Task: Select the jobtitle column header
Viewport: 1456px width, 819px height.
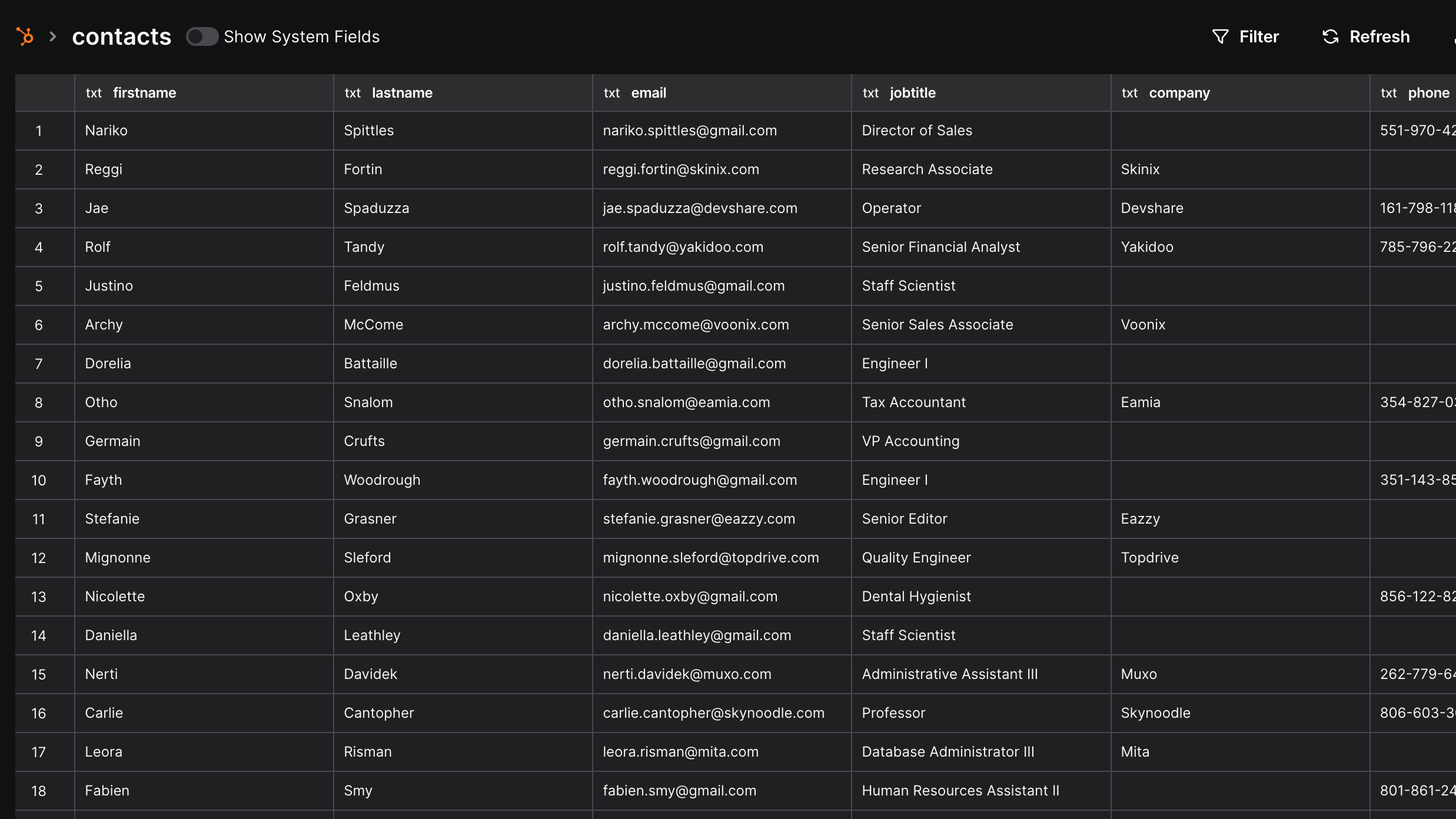Action: click(x=912, y=93)
